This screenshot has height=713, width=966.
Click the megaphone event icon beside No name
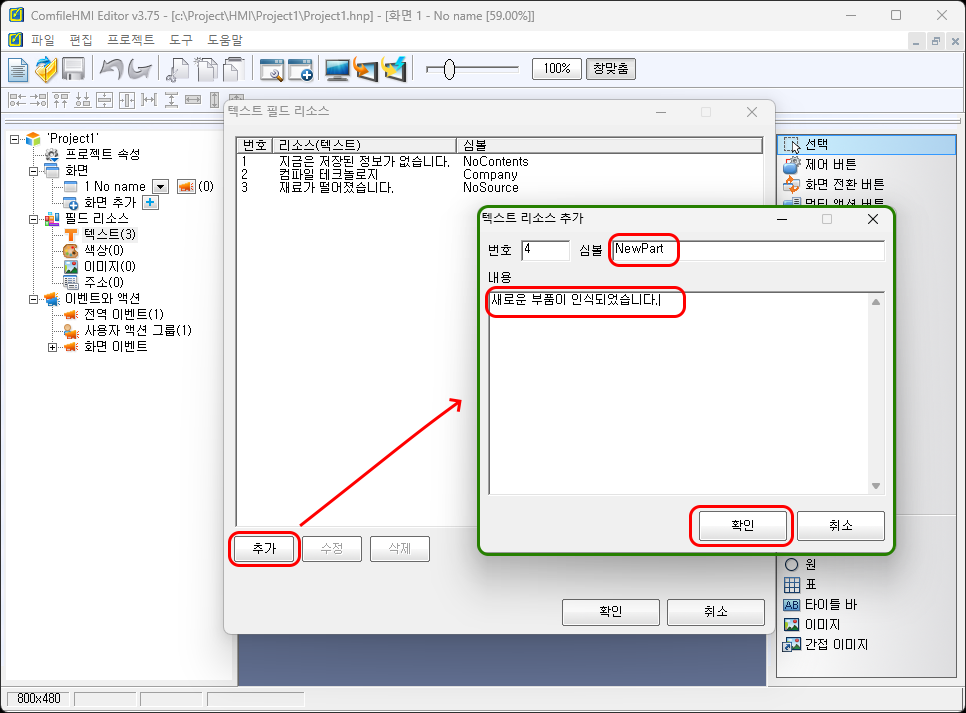pos(185,187)
